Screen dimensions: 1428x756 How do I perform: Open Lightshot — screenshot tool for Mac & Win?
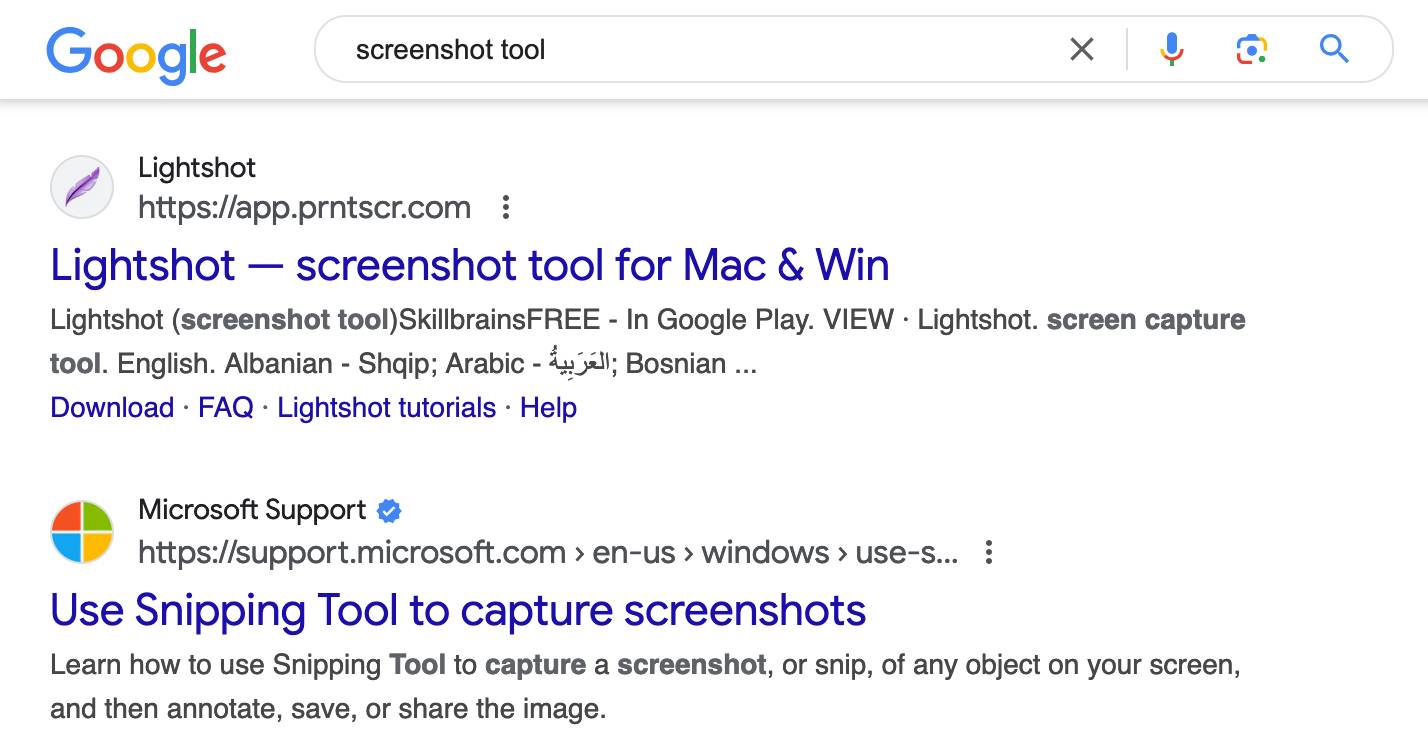[470, 265]
